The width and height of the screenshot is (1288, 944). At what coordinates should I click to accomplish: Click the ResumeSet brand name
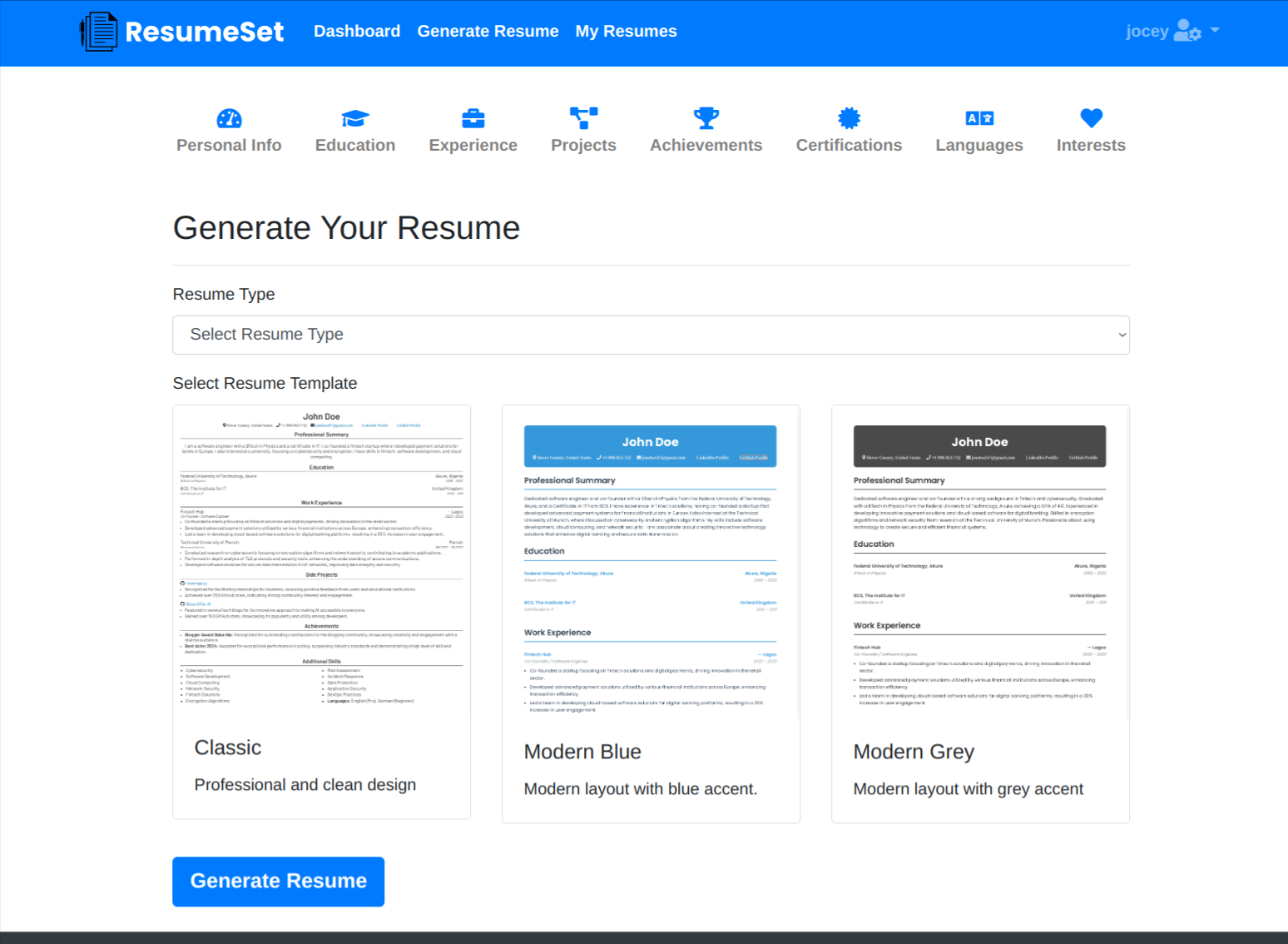pos(205,32)
